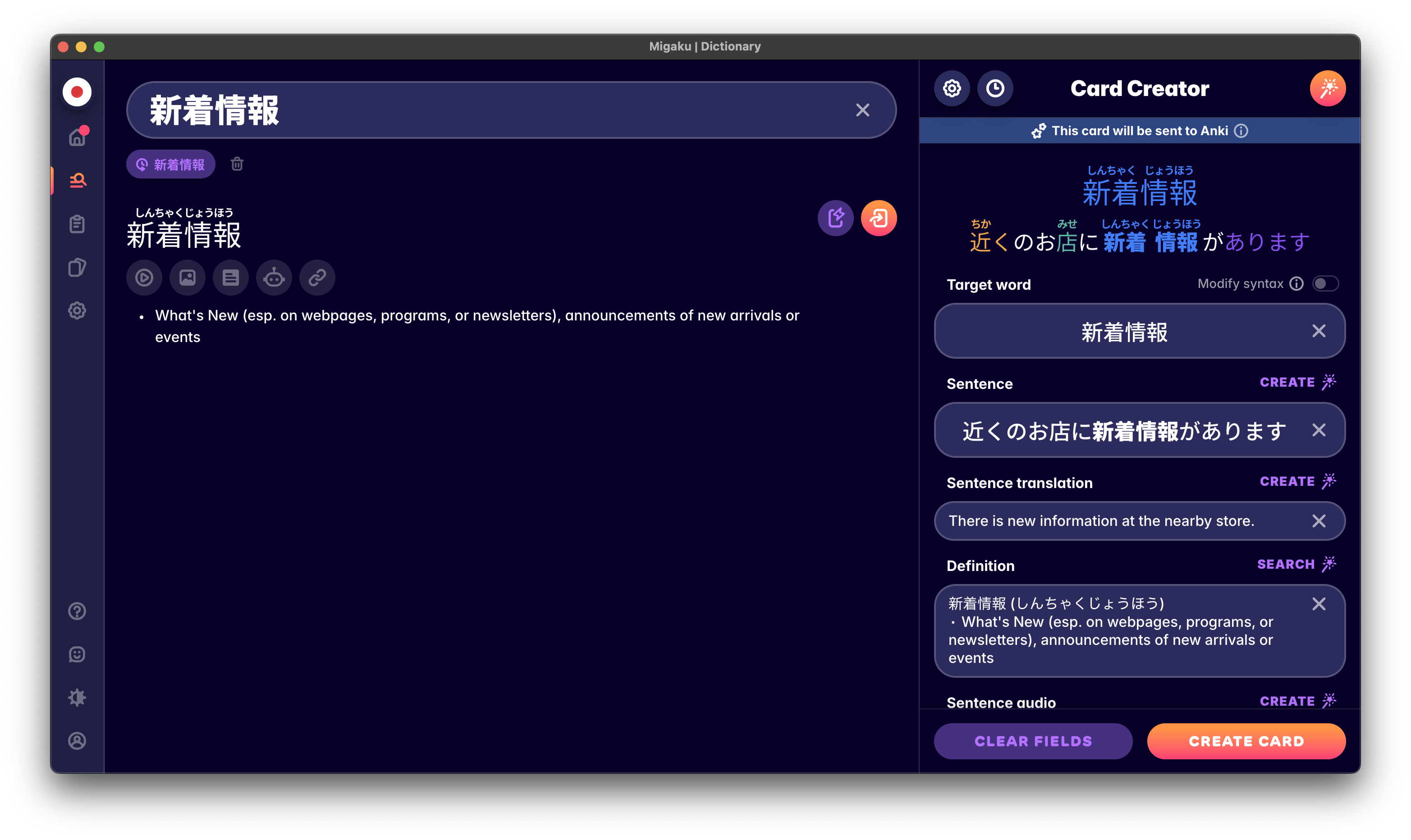The width and height of the screenshot is (1411, 840).
Task: Open the Help question mark icon
Action: point(77,612)
